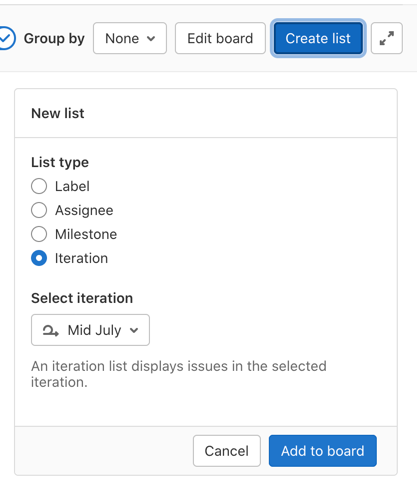Click the iteration list description text
This screenshot has width=417, height=490.
(x=179, y=374)
